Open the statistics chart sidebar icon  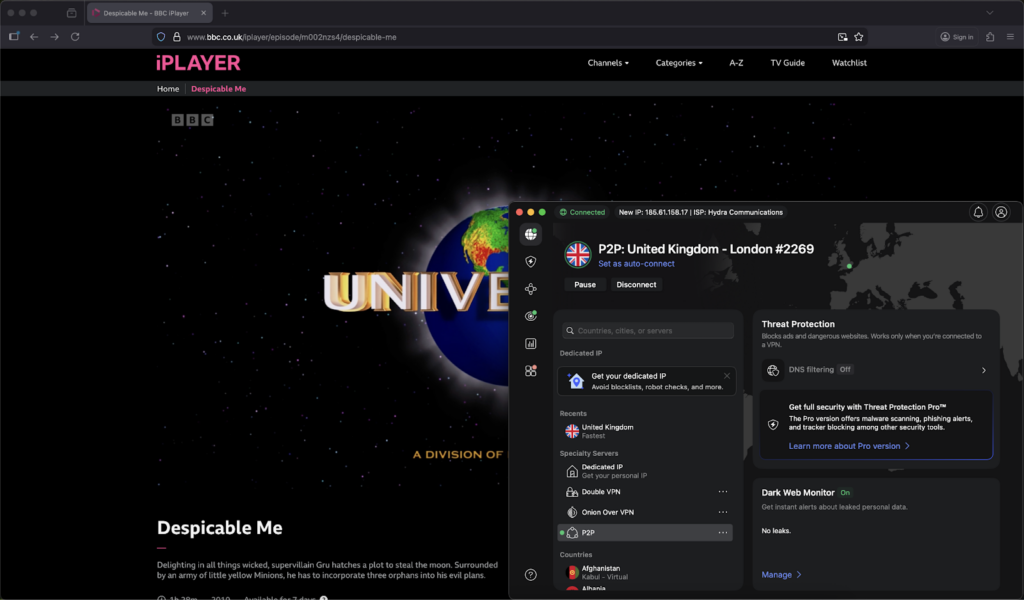coord(530,343)
